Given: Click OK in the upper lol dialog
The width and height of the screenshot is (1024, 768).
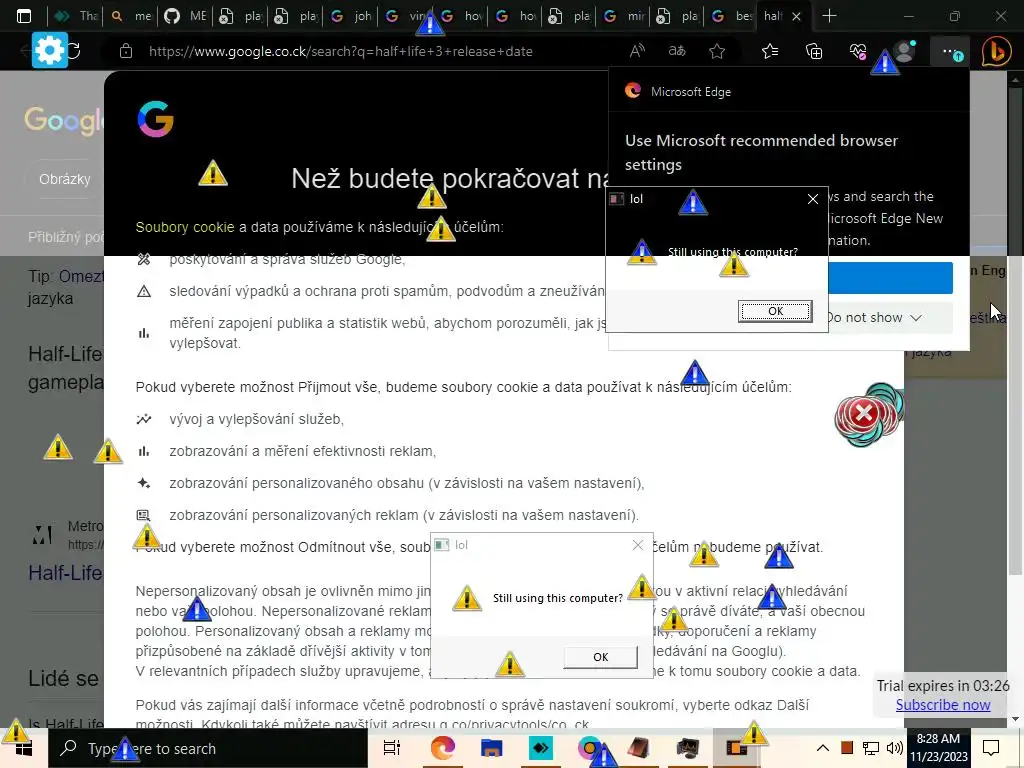Looking at the screenshot, I should tap(775, 311).
